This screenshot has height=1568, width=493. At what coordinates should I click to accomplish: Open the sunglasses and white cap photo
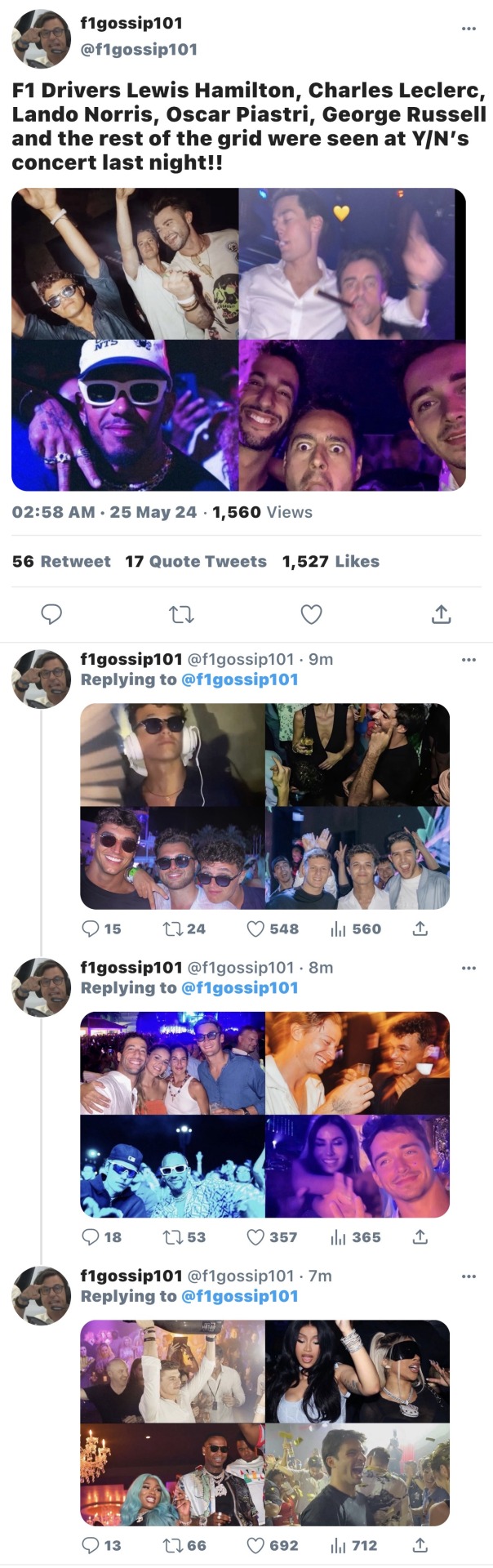pyautogui.click(x=125, y=415)
